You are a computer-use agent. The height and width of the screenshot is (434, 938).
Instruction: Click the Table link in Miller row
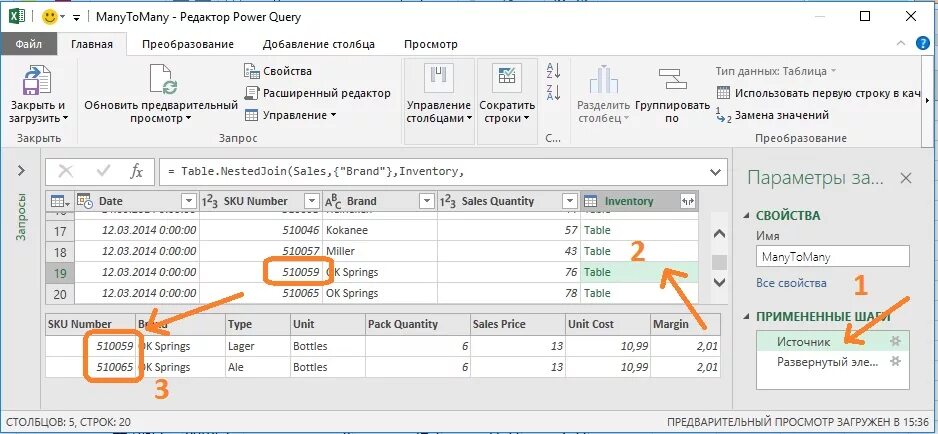click(x=597, y=251)
